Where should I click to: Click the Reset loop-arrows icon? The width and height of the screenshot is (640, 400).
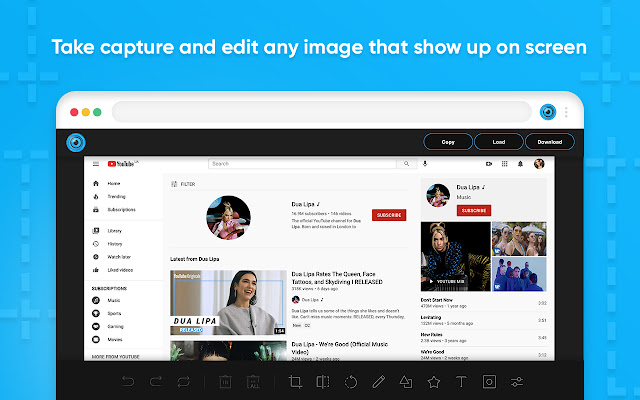point(184,382)
